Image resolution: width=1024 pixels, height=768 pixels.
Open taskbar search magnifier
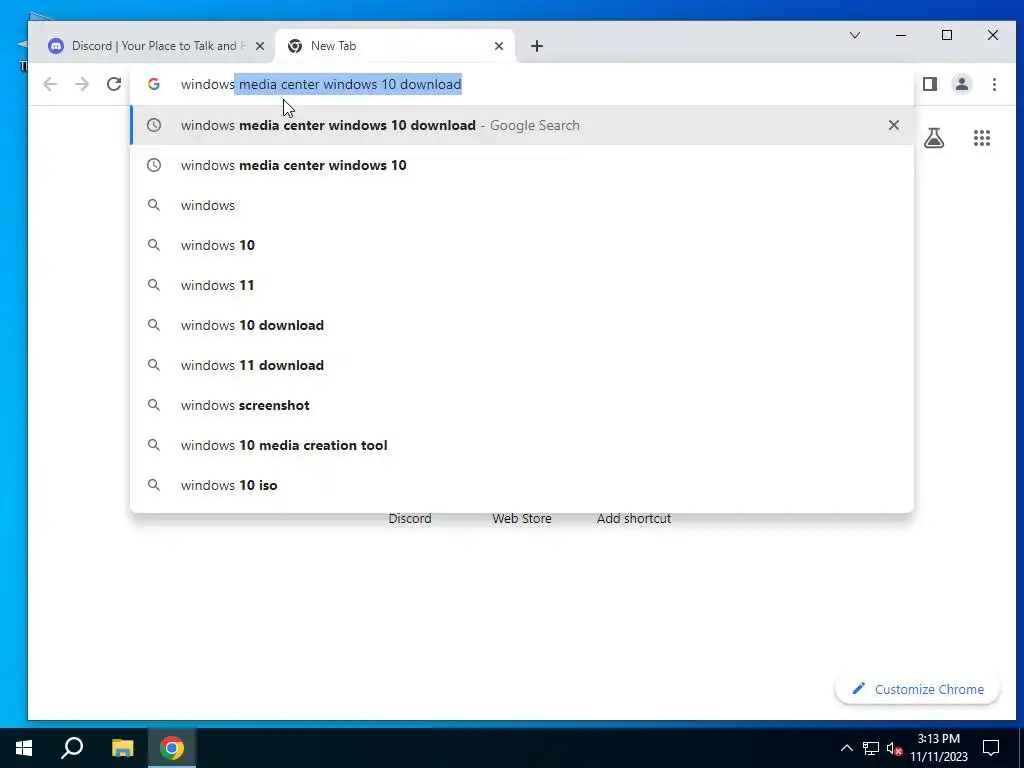coord(72,748)
